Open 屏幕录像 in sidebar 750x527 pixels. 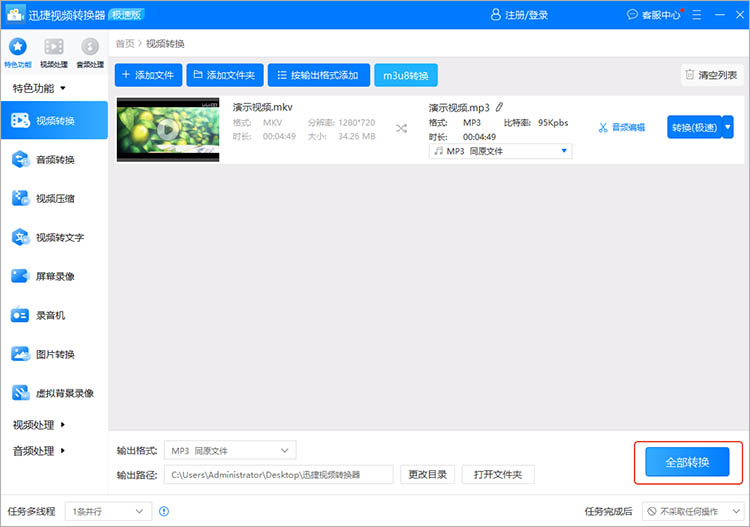click(x=54, y=276)
